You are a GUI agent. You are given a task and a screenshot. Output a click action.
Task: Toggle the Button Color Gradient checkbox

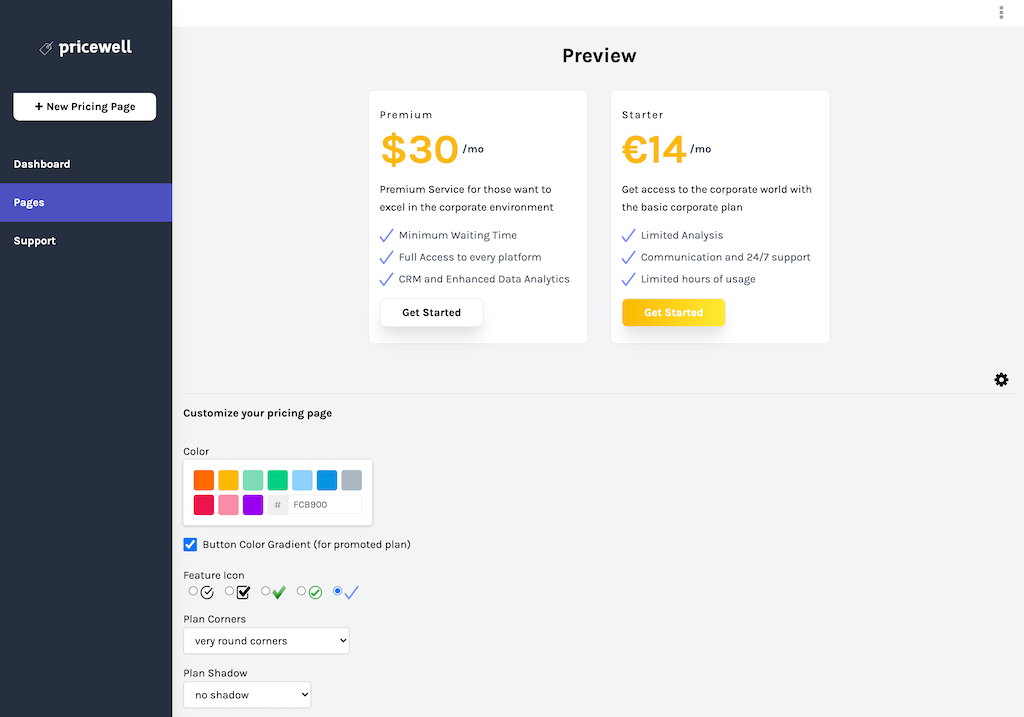pyautogui.click(x=190, y=545)
